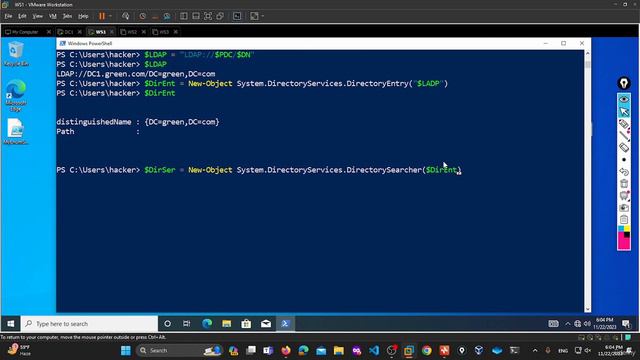Image resolution: width=640 pixels, height=360 pixels.
Task: Select the eraser annotation tool
Action: (x=624, y=147)
